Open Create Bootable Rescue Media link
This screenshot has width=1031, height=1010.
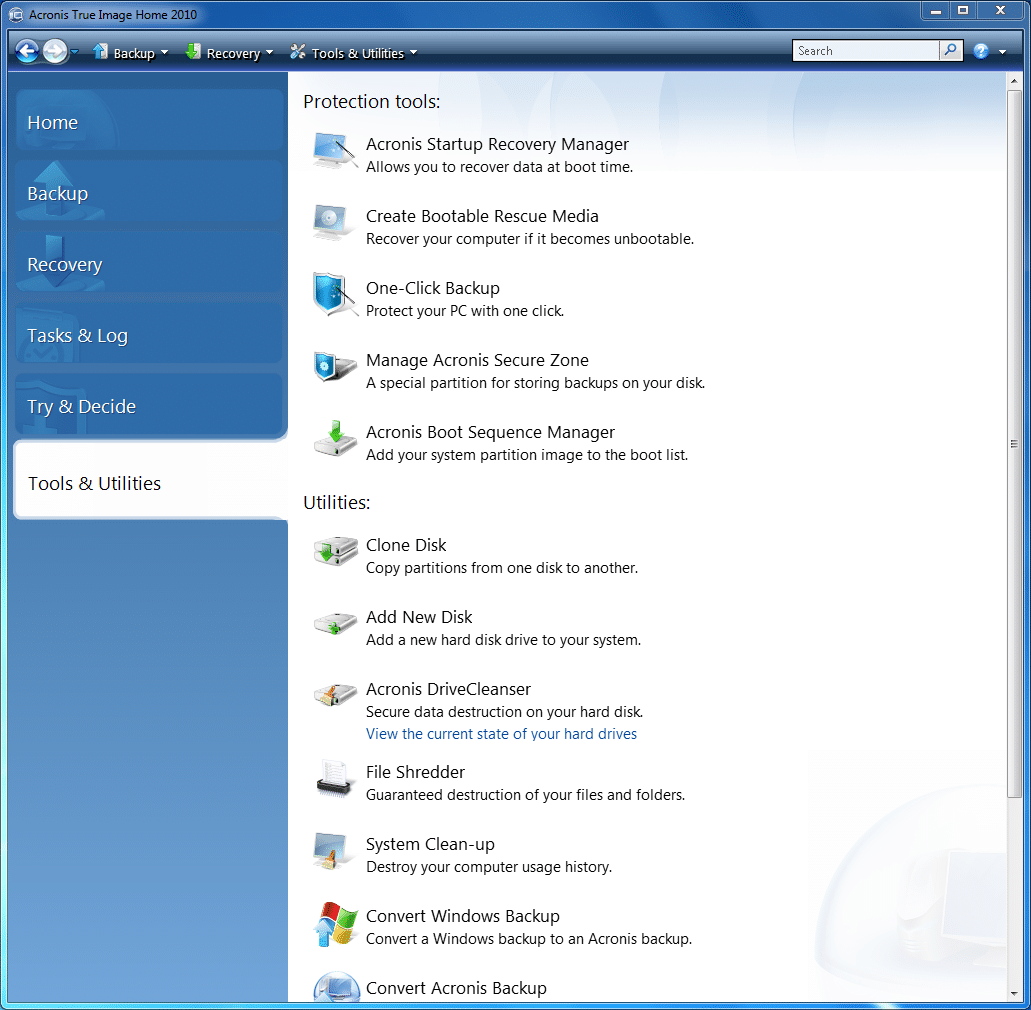(x=482, y=216)
